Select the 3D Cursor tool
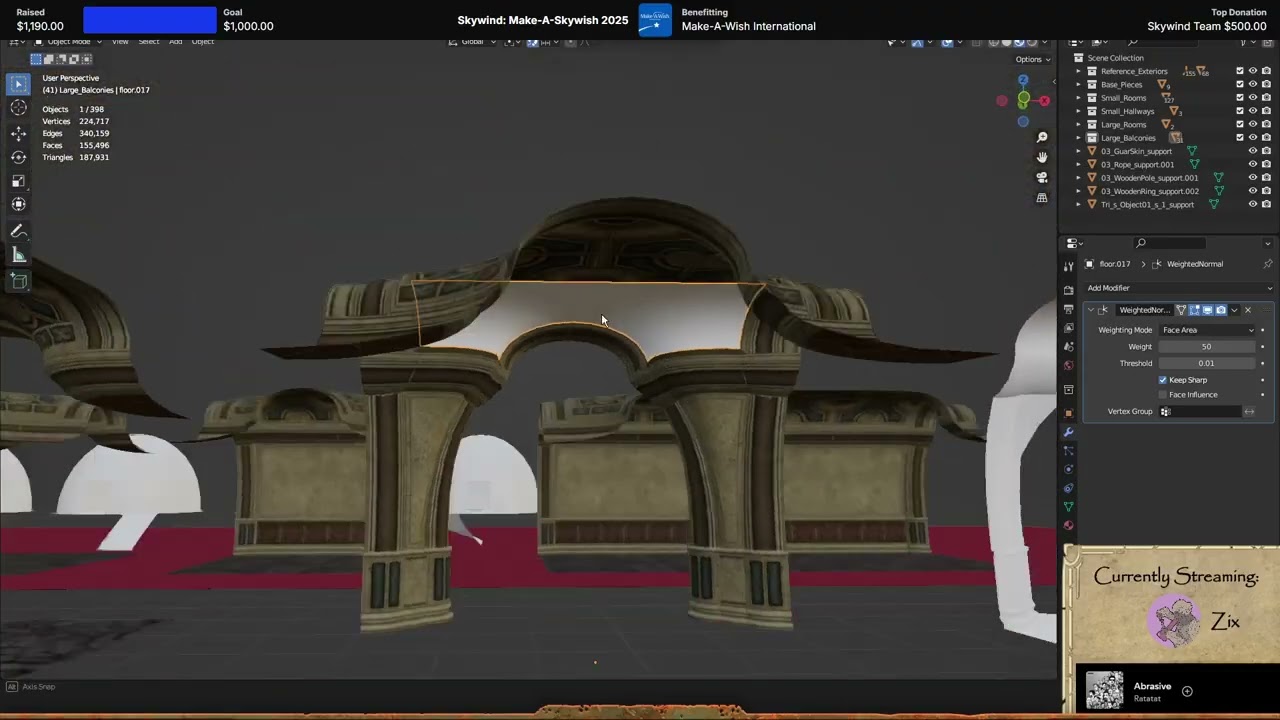The height and width of the screenshot is (720, 1280). 18,108
